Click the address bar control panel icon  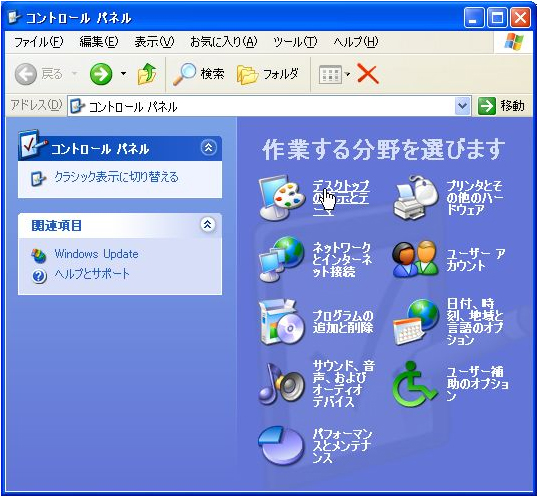click(77, 106)
